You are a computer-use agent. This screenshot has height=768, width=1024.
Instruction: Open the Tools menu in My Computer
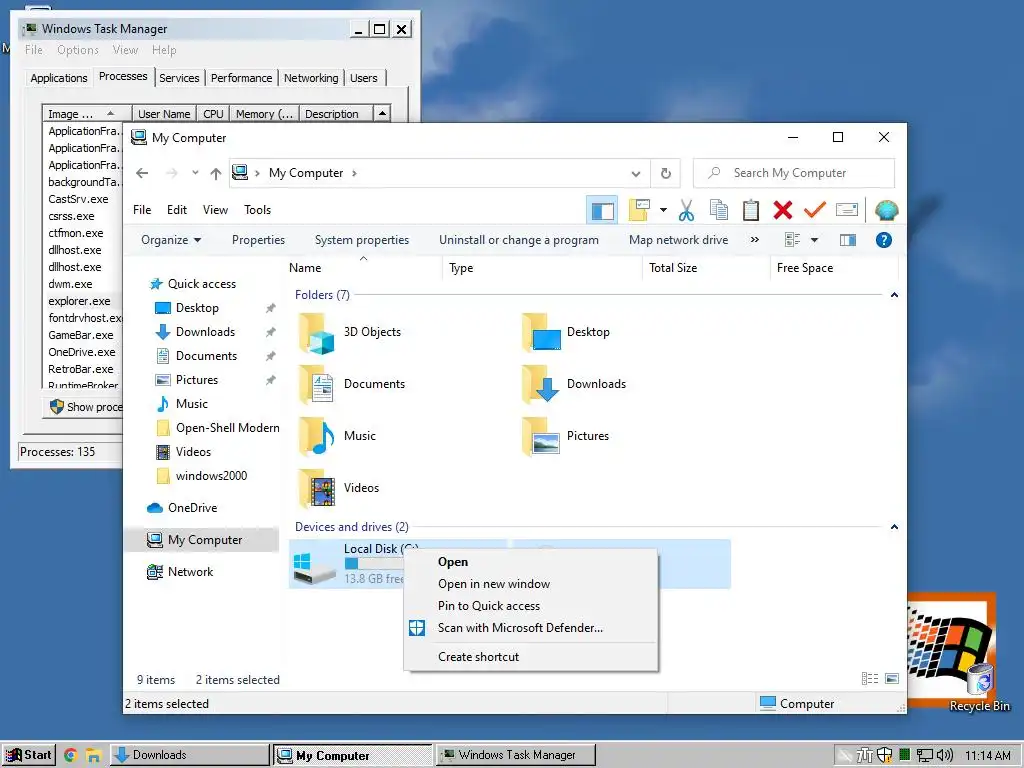257,210
